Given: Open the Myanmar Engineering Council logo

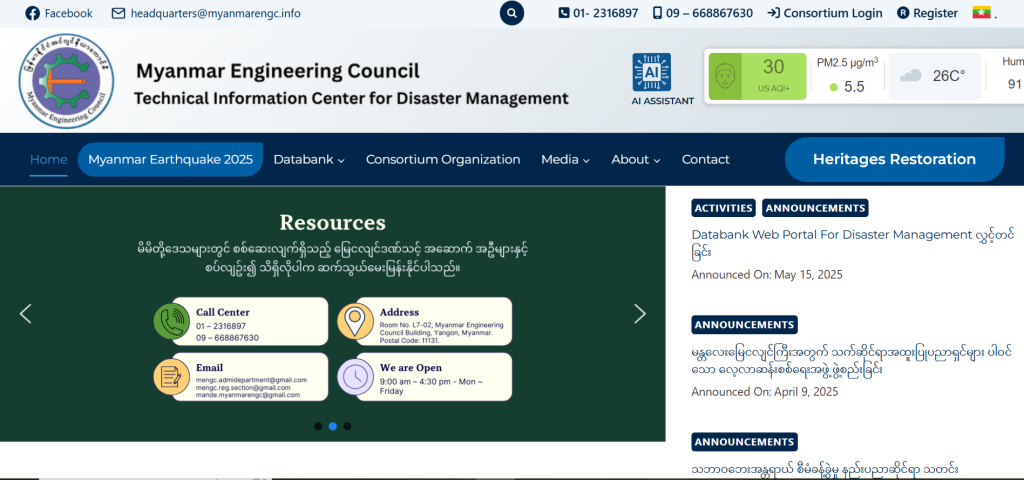Looking at the screenshot, I should click(66, 81).
